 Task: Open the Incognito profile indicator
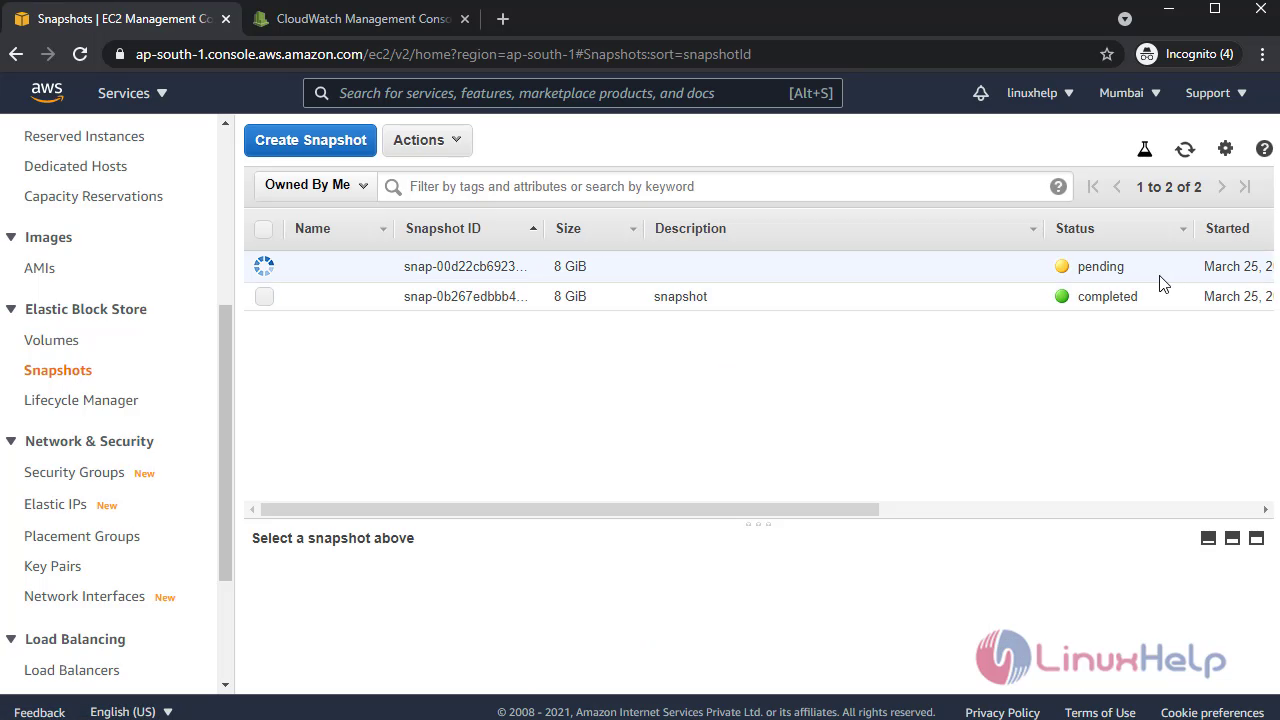1187,54
